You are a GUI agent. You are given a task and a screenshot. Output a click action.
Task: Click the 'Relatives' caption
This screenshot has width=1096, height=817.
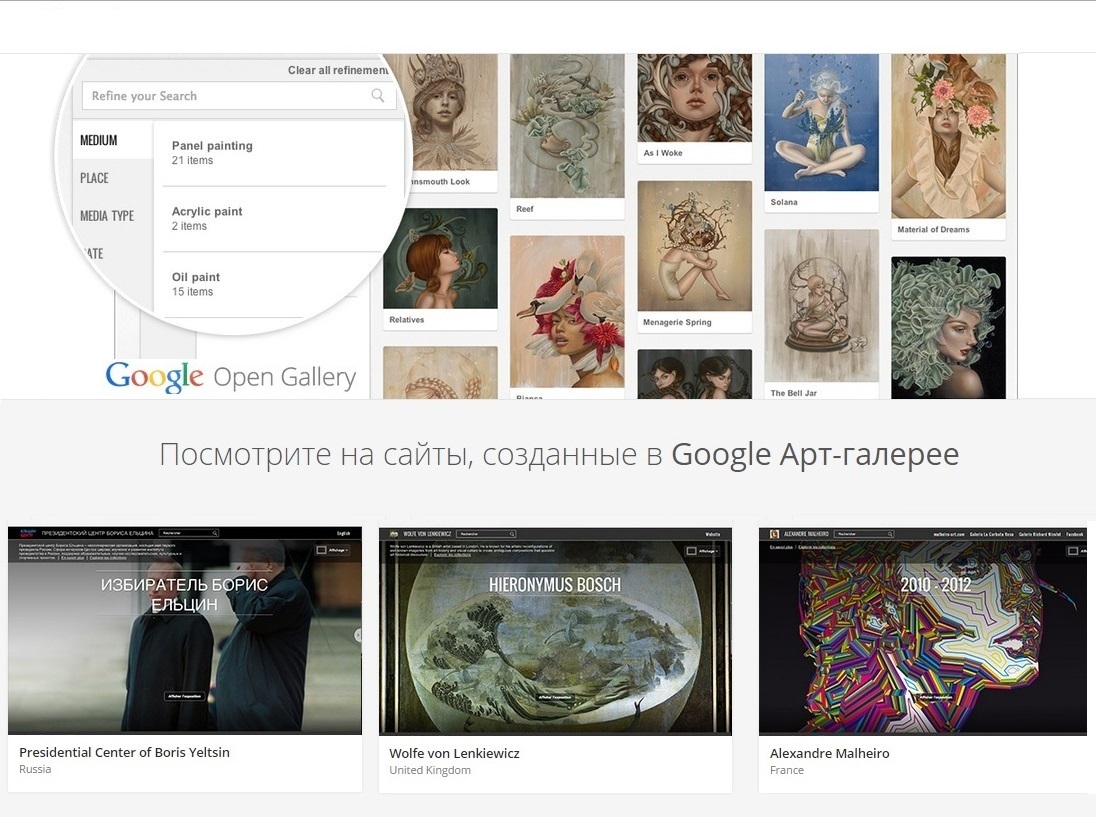(407, 319)
